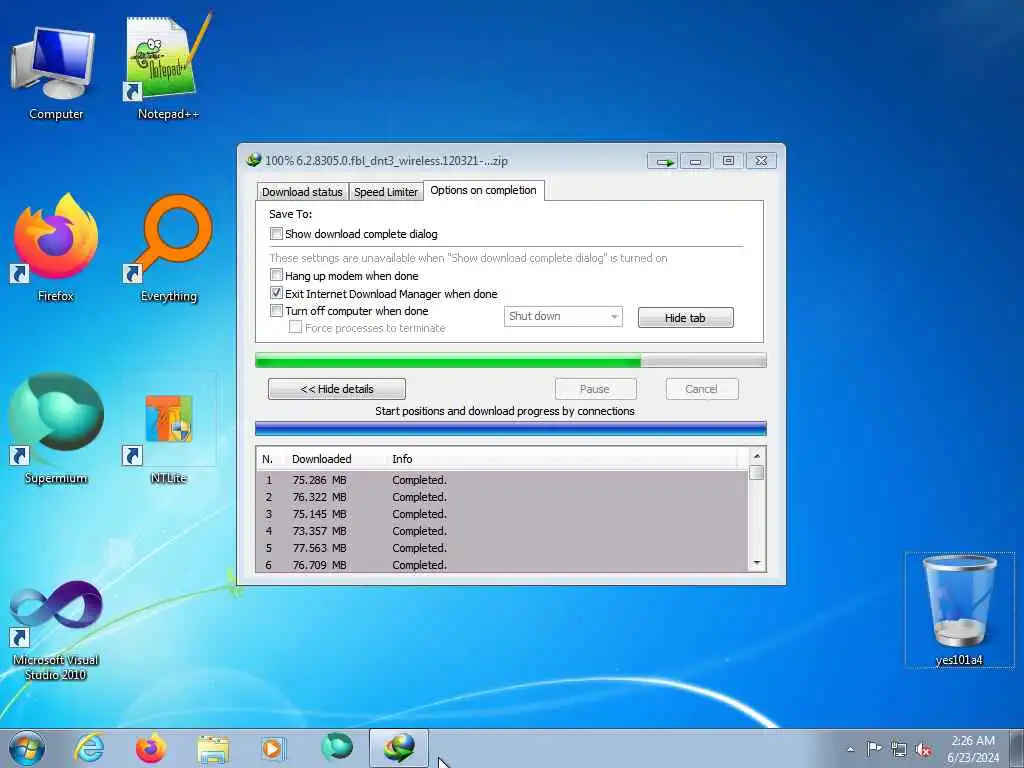Switch to the Speed Limiter tab
1024x768 pixels.
point(386,192)
